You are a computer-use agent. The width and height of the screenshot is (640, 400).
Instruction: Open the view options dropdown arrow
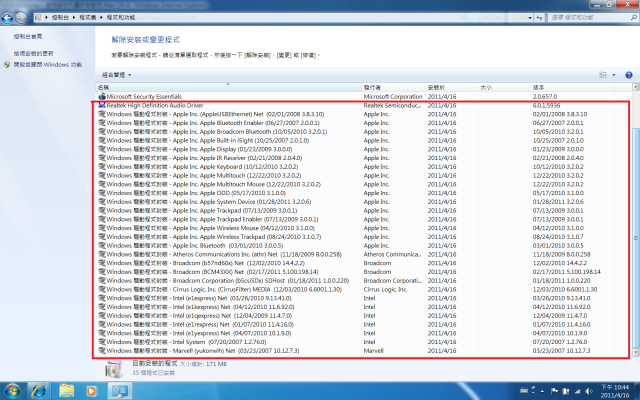(613, 75)
